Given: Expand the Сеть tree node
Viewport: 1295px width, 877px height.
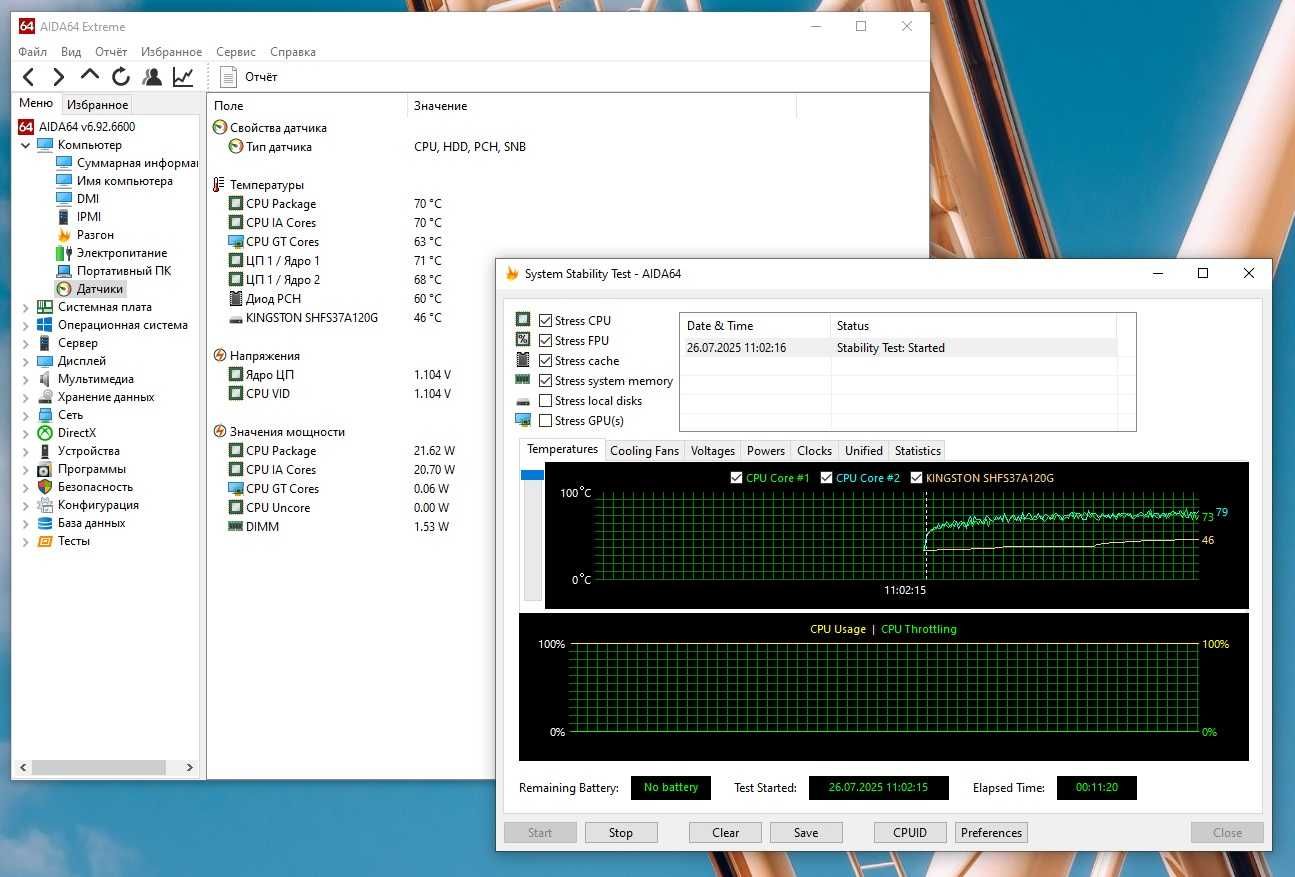Looking at the screenshot, I should point(26,415).
